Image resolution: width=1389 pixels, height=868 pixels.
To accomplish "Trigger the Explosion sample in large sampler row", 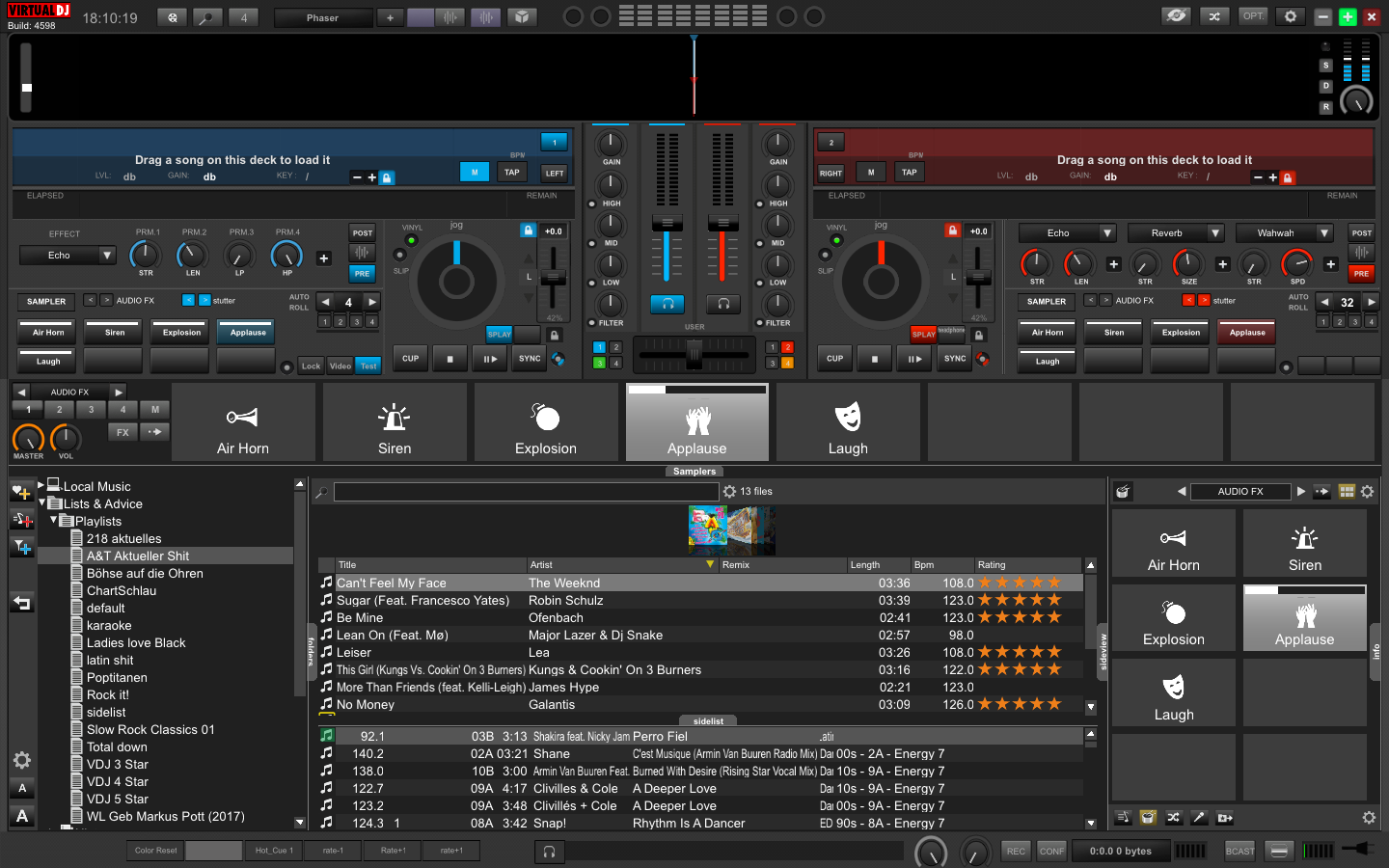I will [x=546, y=422].
